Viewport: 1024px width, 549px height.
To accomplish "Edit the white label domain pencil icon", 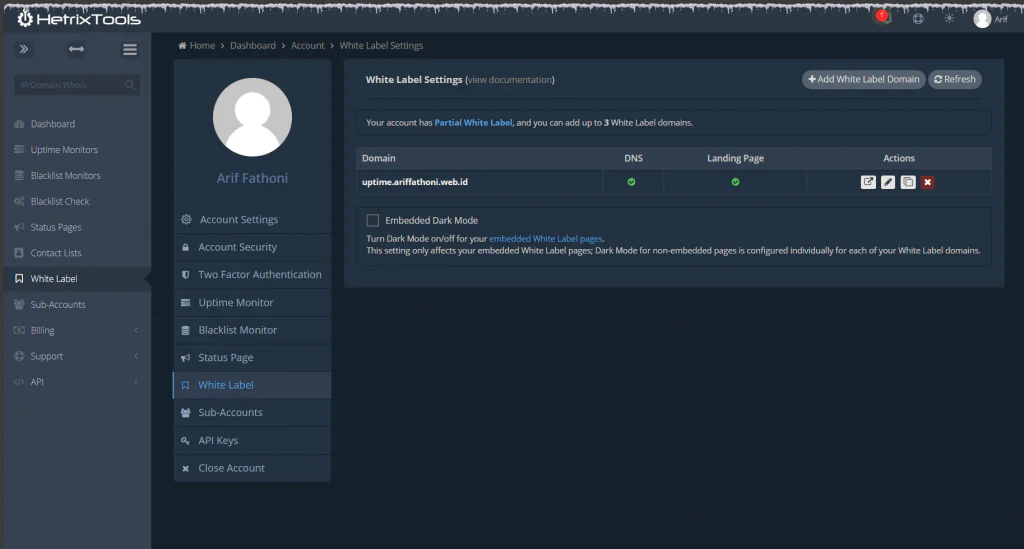I will [x=888, y=182].
